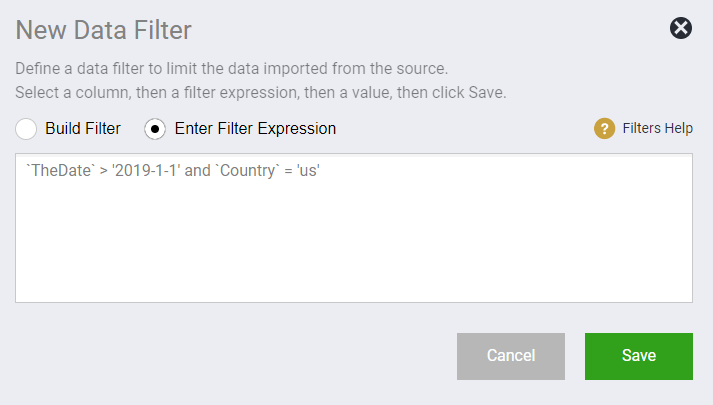
Task: Open Filters Help question mark icon
Action: (604, 129)
